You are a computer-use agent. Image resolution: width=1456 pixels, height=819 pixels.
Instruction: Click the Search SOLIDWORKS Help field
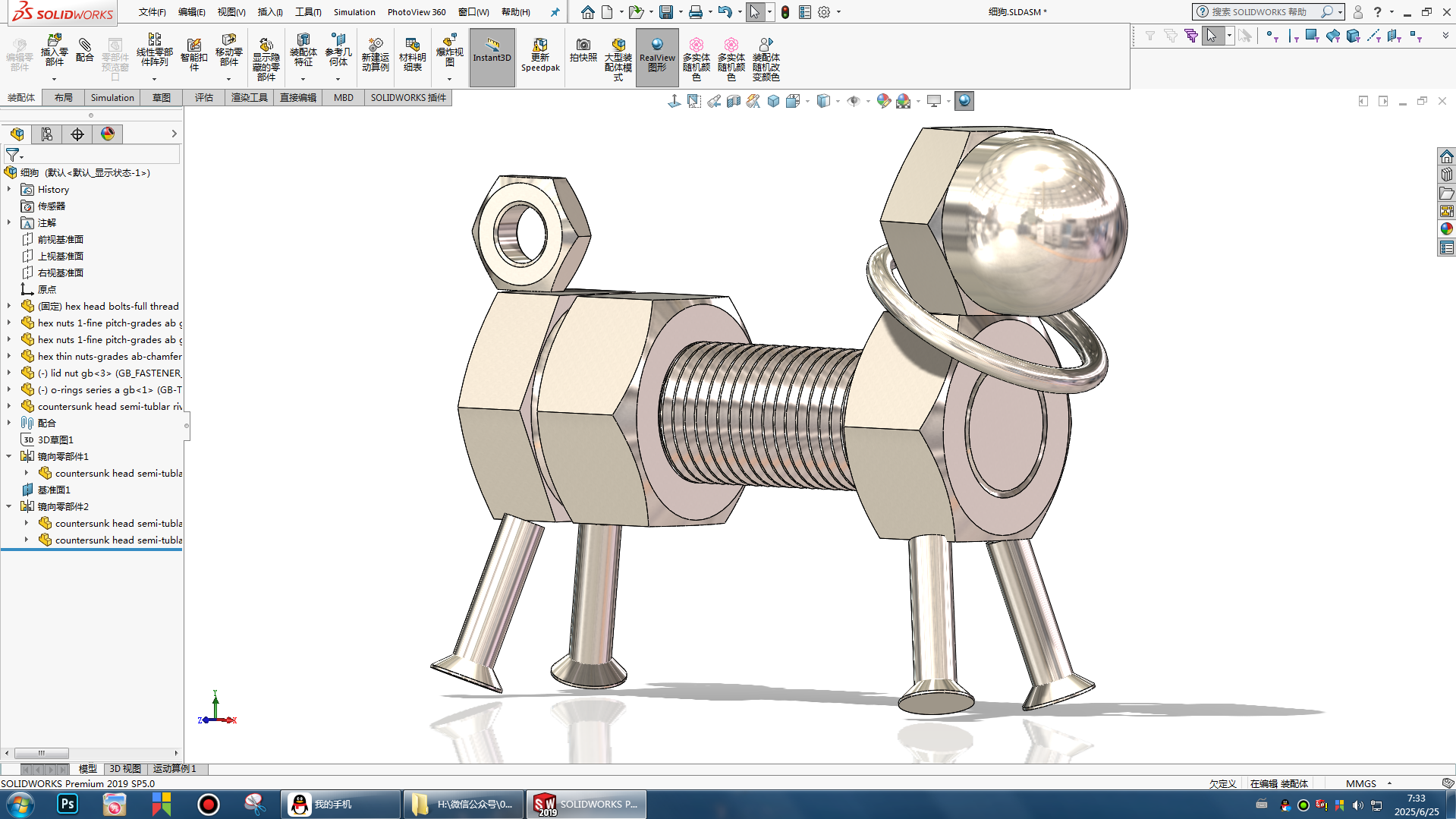tap(1267, 12)
